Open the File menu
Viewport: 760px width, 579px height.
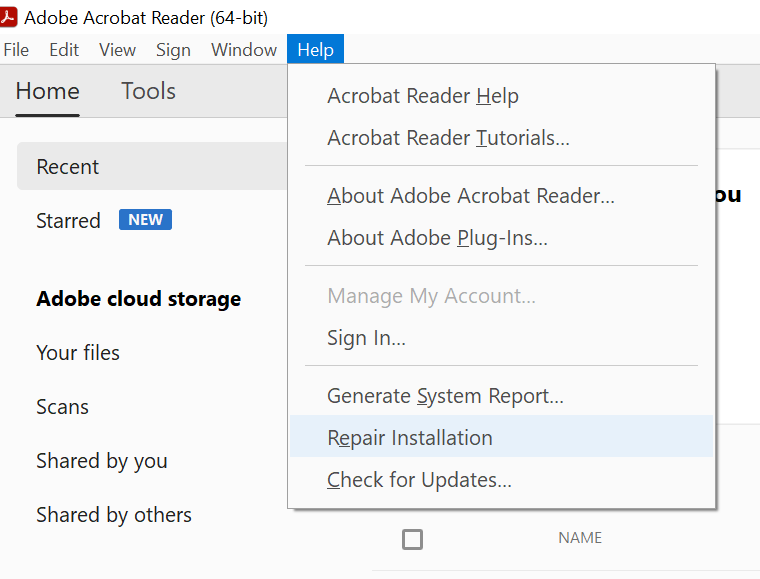pyautogui.click(x=16, y=50)
